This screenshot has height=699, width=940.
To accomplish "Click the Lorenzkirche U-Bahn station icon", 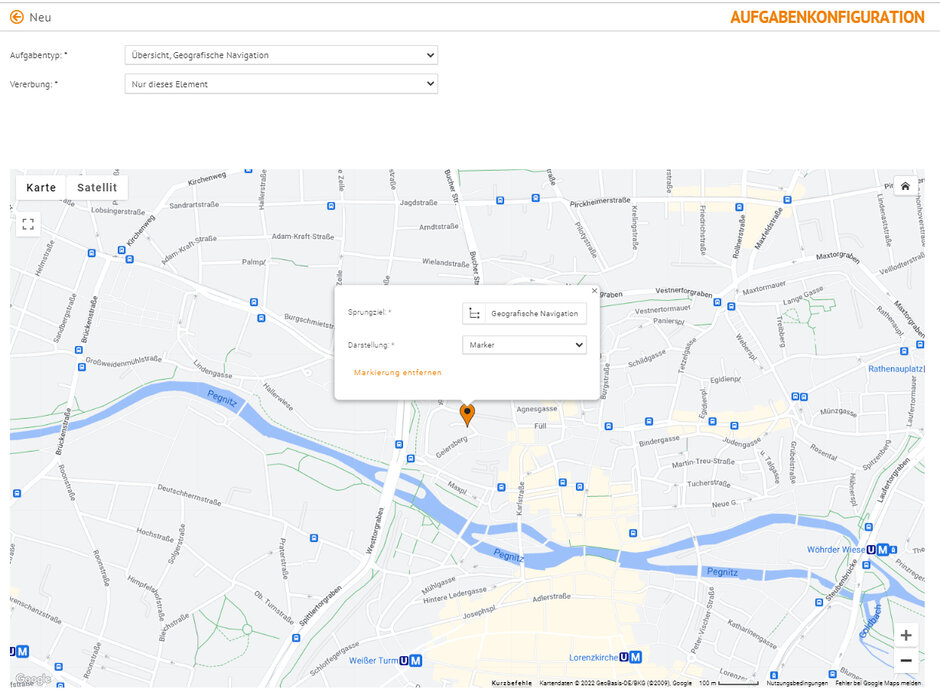I will point(631,657).
